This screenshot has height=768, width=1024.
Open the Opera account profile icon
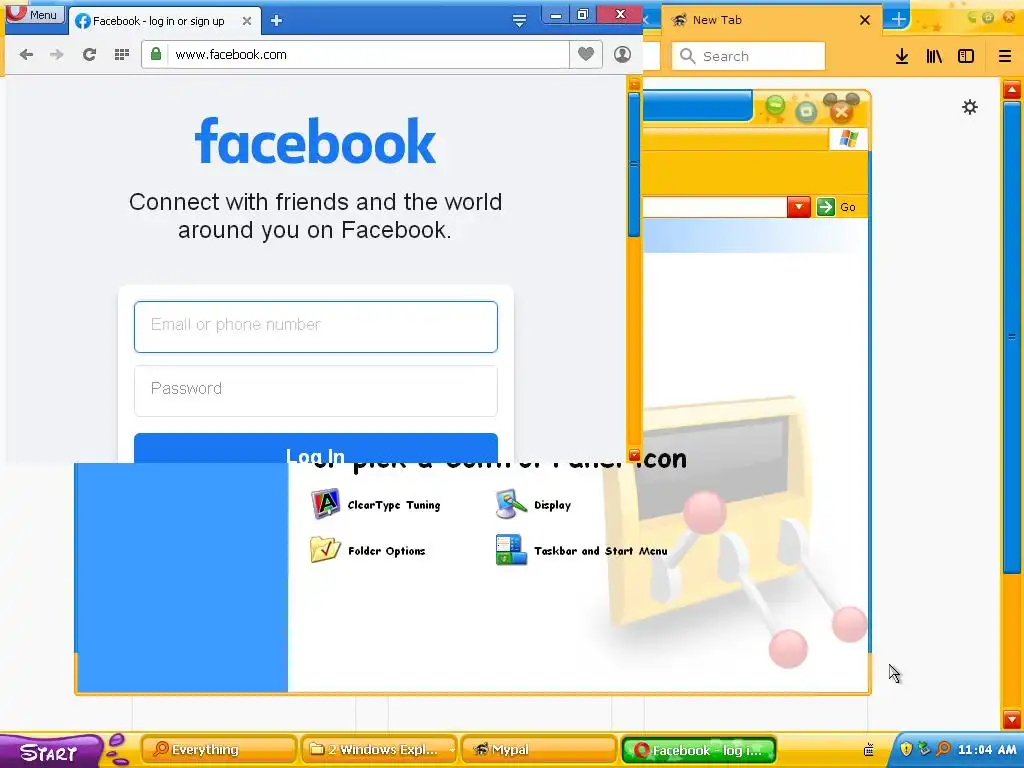click(x=622, y=54)
